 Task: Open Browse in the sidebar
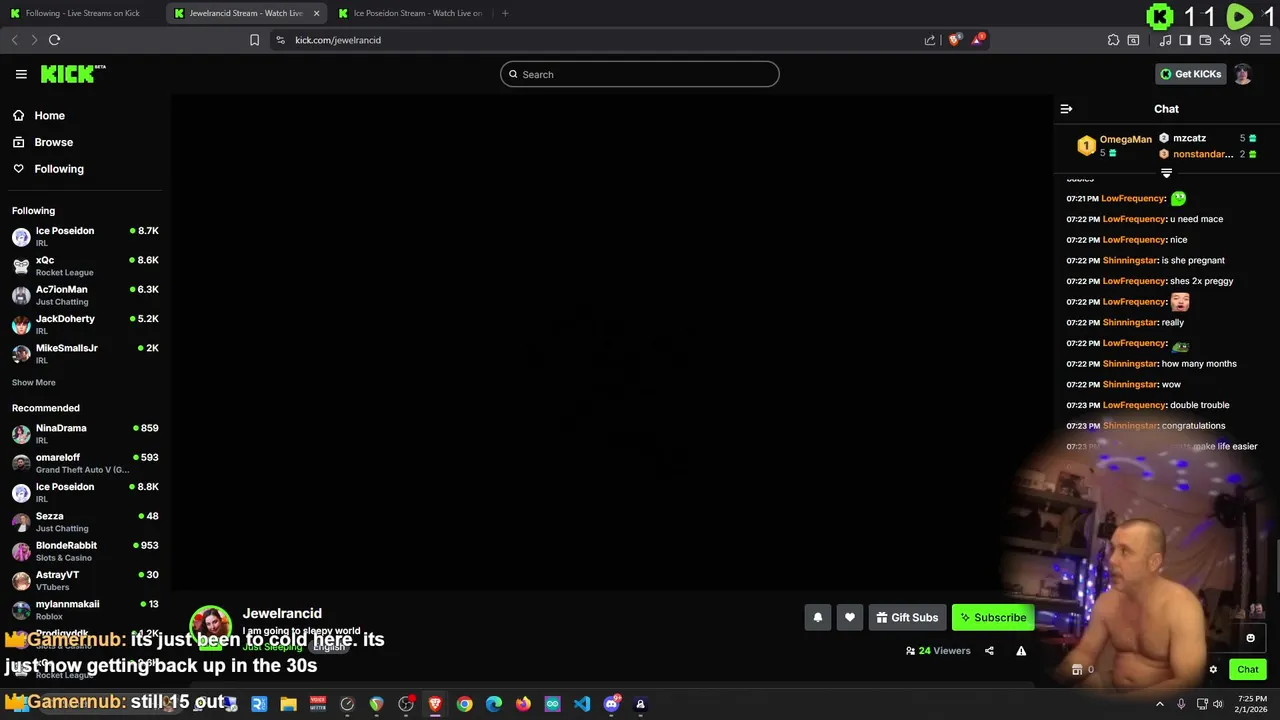(53, 142)
